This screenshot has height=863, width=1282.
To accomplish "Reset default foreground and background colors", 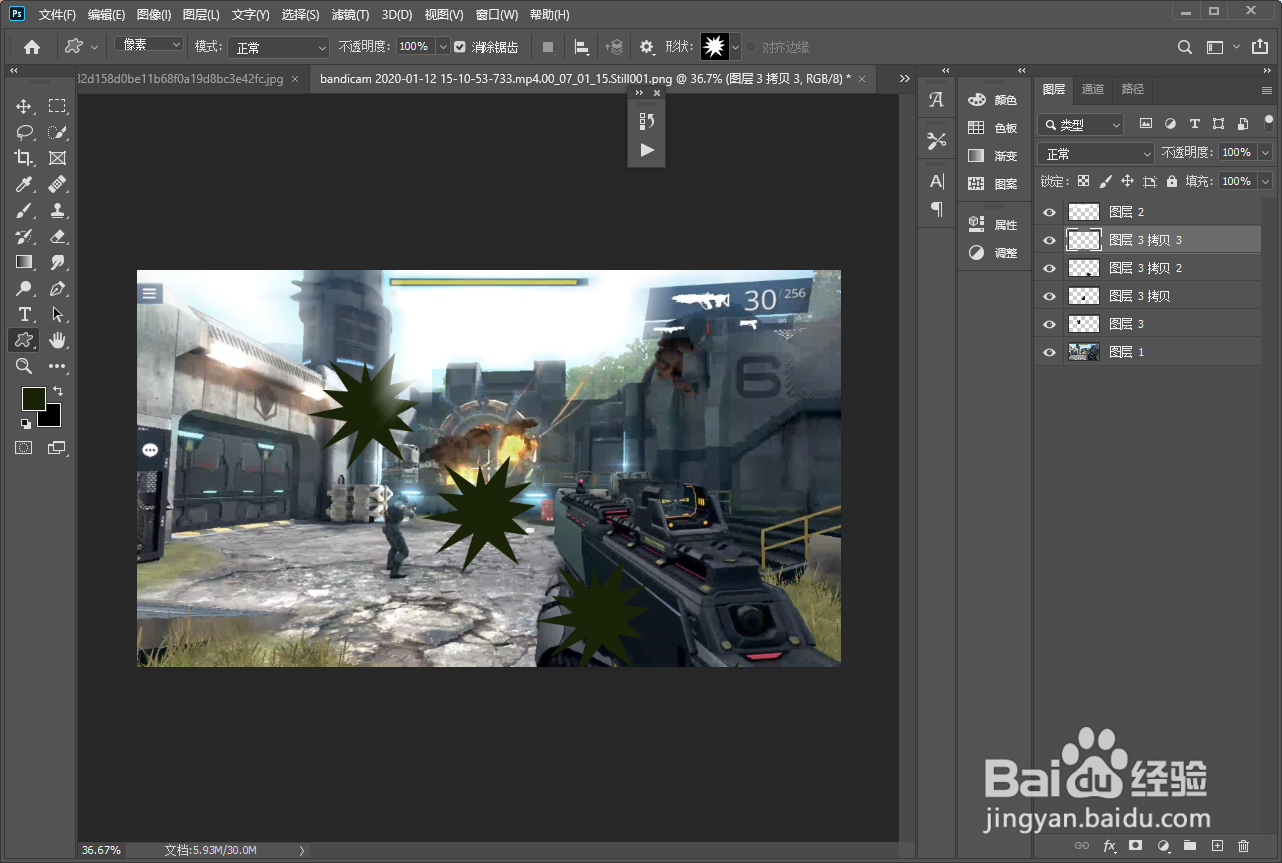I will pos(26,423).
